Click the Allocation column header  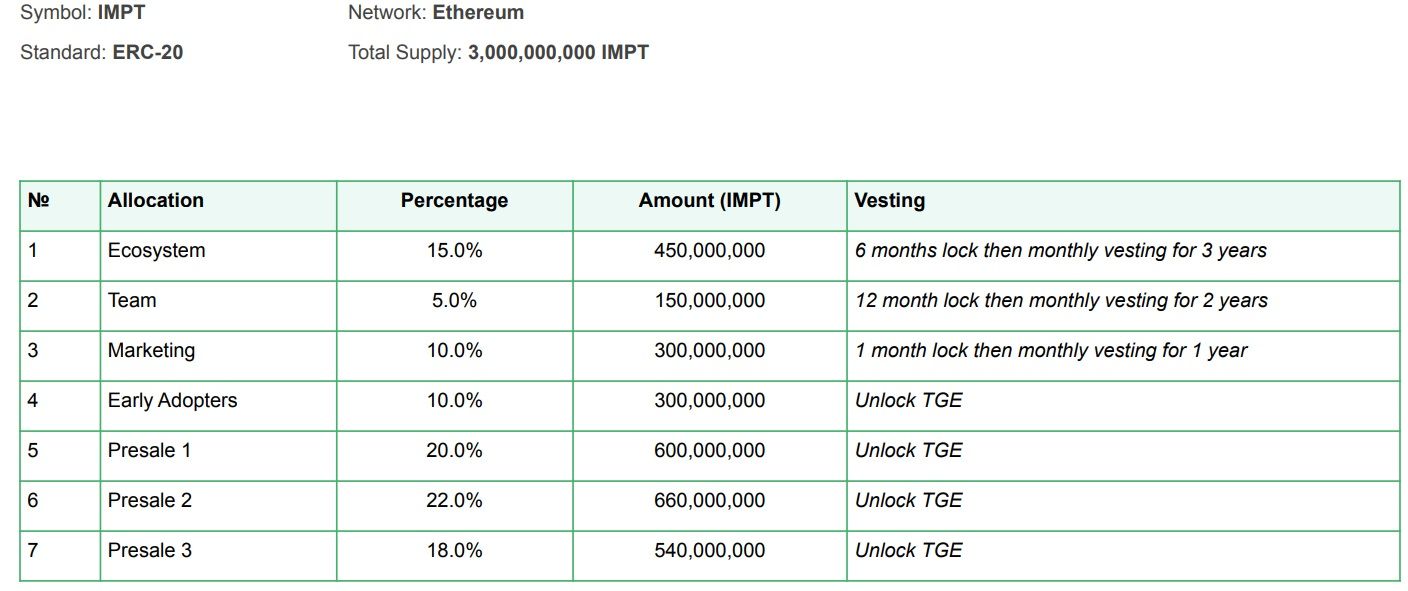(x=156, y=200)
